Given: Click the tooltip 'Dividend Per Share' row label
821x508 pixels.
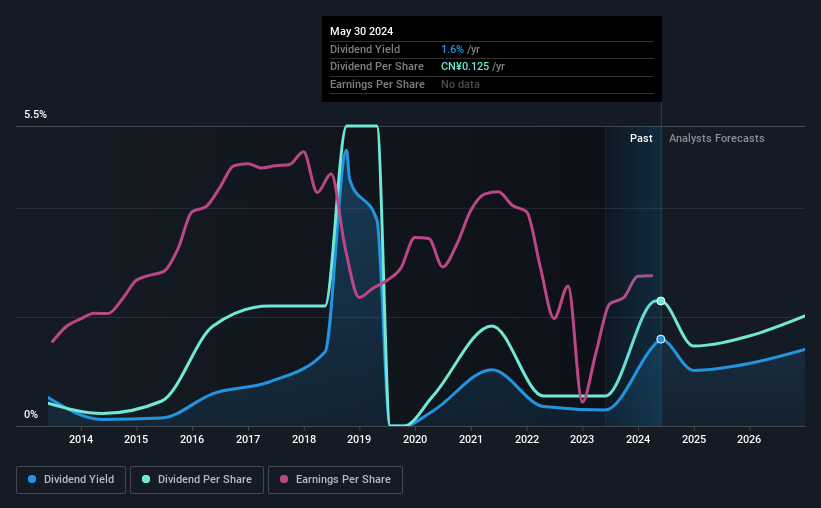Looking at the screenshot, I should tap(377, 67).
